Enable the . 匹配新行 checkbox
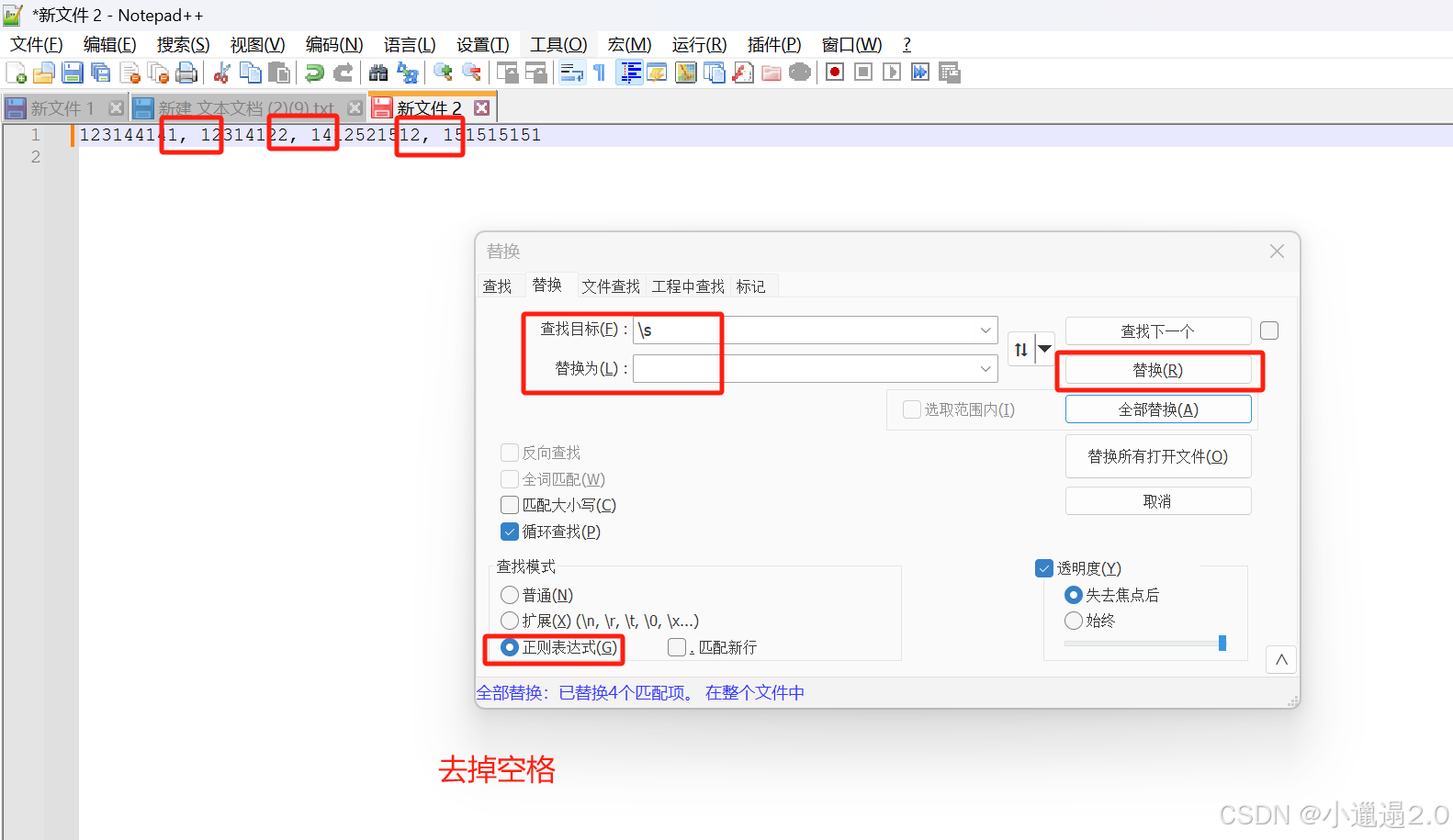1453x840 pixels. (677, 647)
